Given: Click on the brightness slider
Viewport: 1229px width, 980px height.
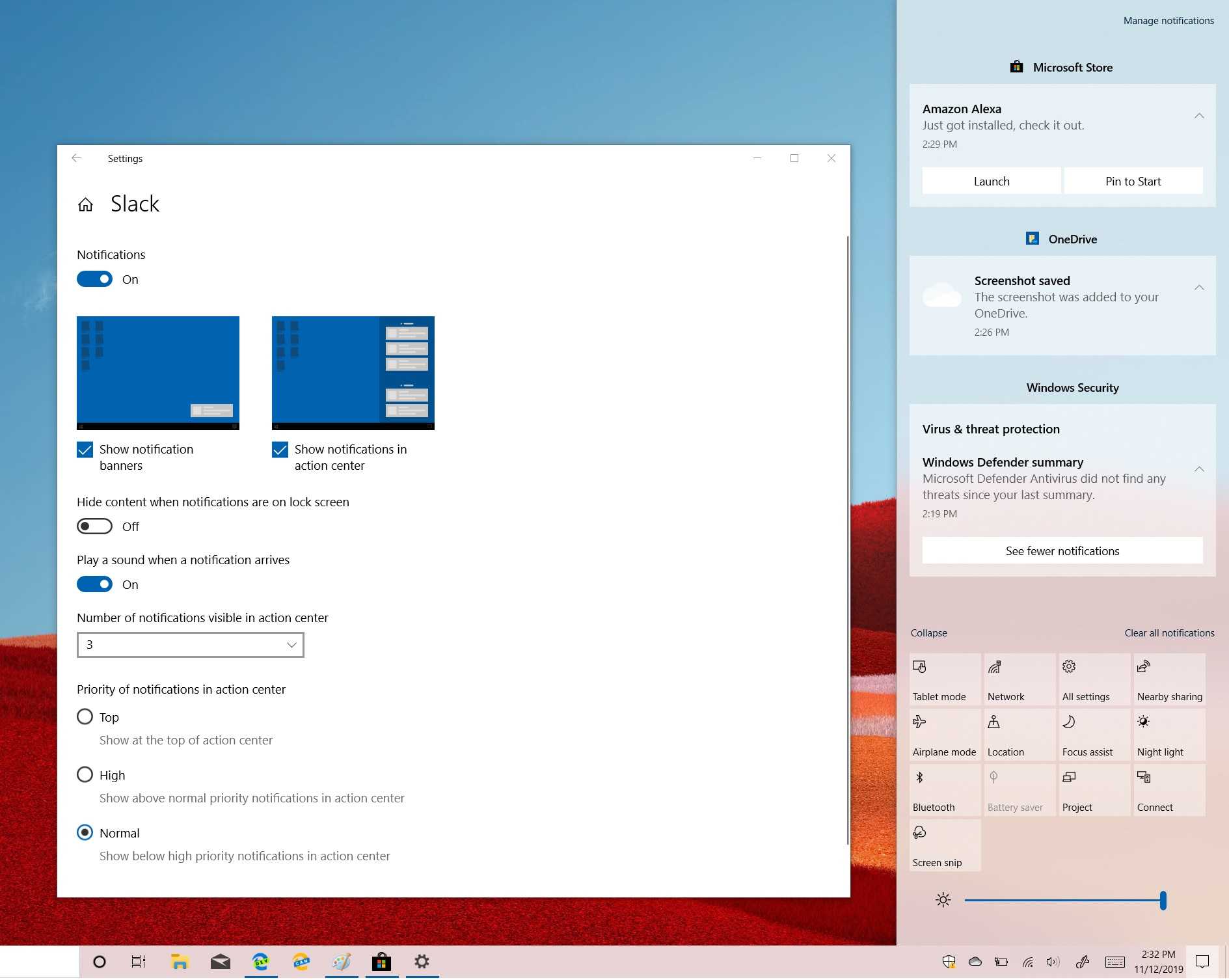Looking at the screenshot, I should click(1064, 901).
